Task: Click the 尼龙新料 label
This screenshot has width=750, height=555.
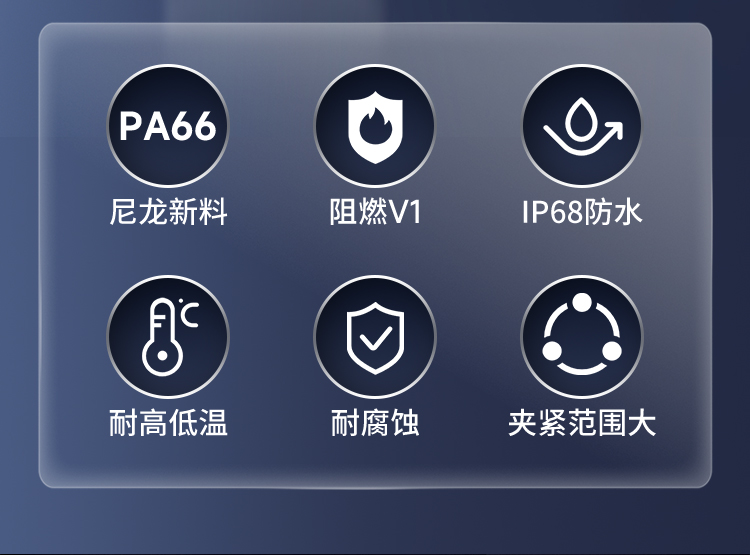Action: point(168,211)
